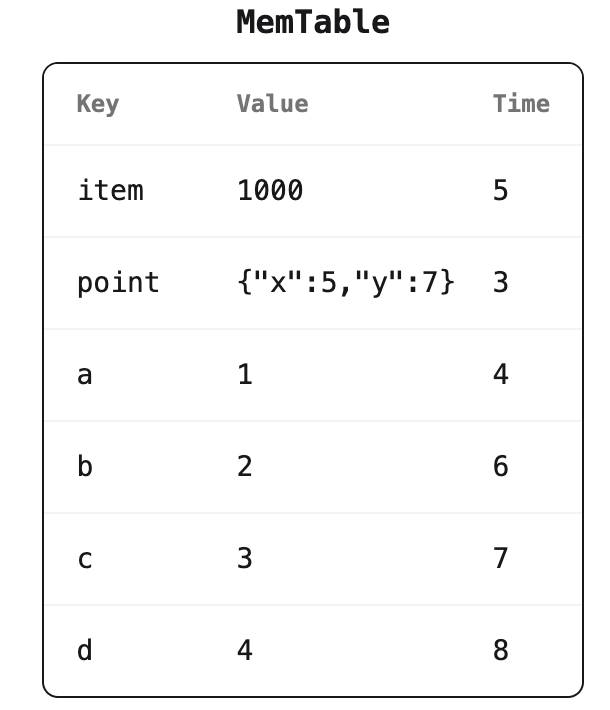Select the point key cell
Screen dimensions: 610x710
[x=118, y=283]
